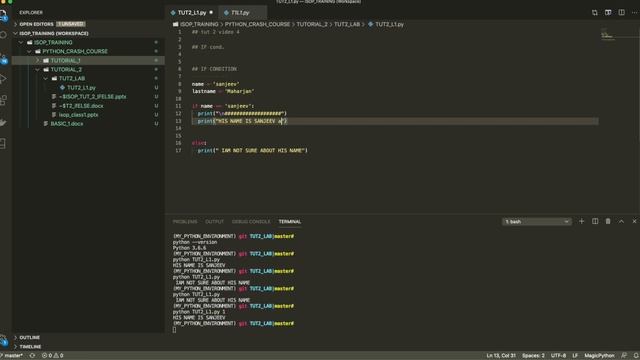Click Open Preview to the Side icon
Image resolution: width=640 pixels, height=360 pixels.
pyautogui.click(x=608, y=13)
